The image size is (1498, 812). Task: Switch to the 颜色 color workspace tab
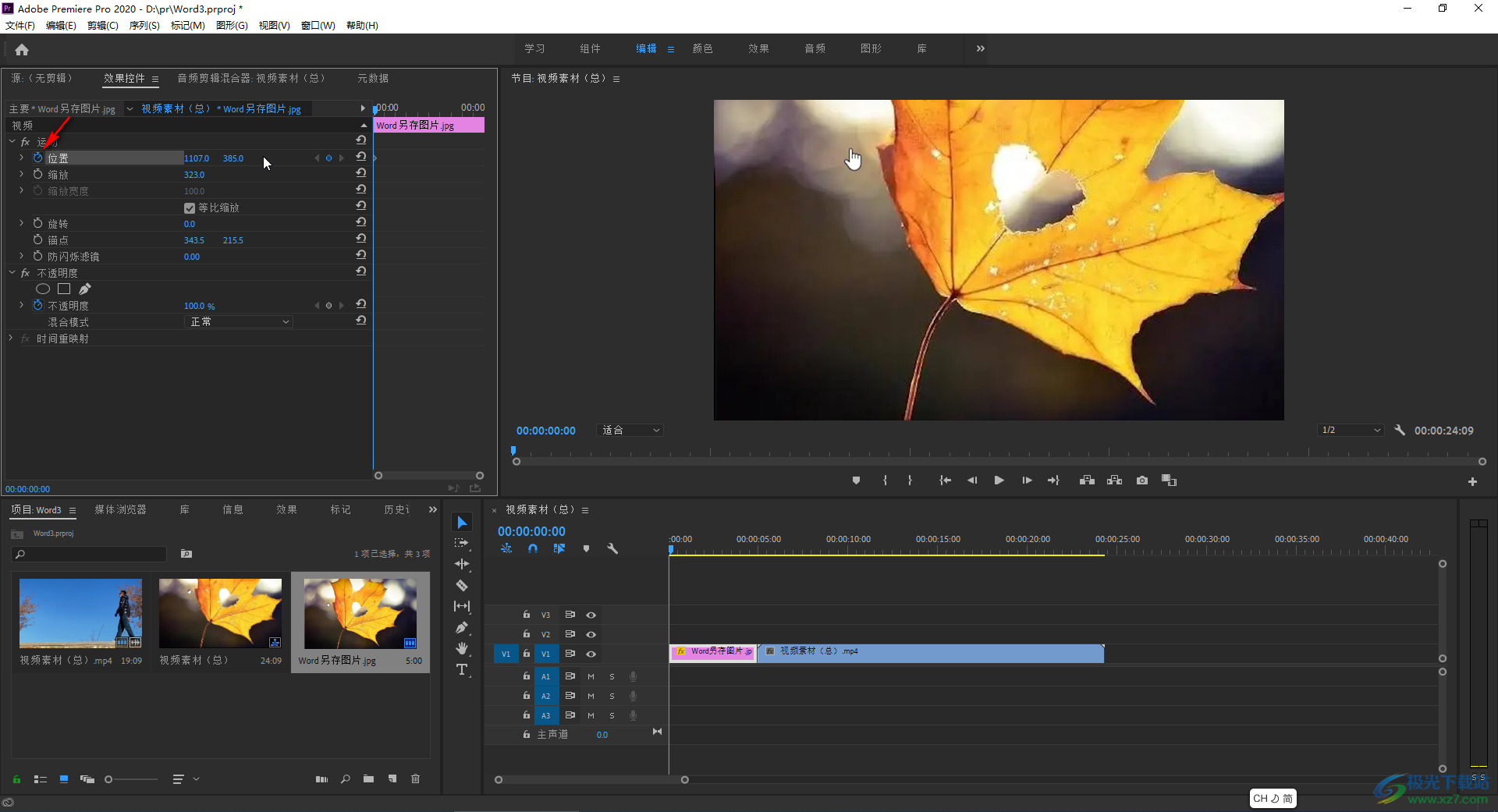[x=702, y=48]
